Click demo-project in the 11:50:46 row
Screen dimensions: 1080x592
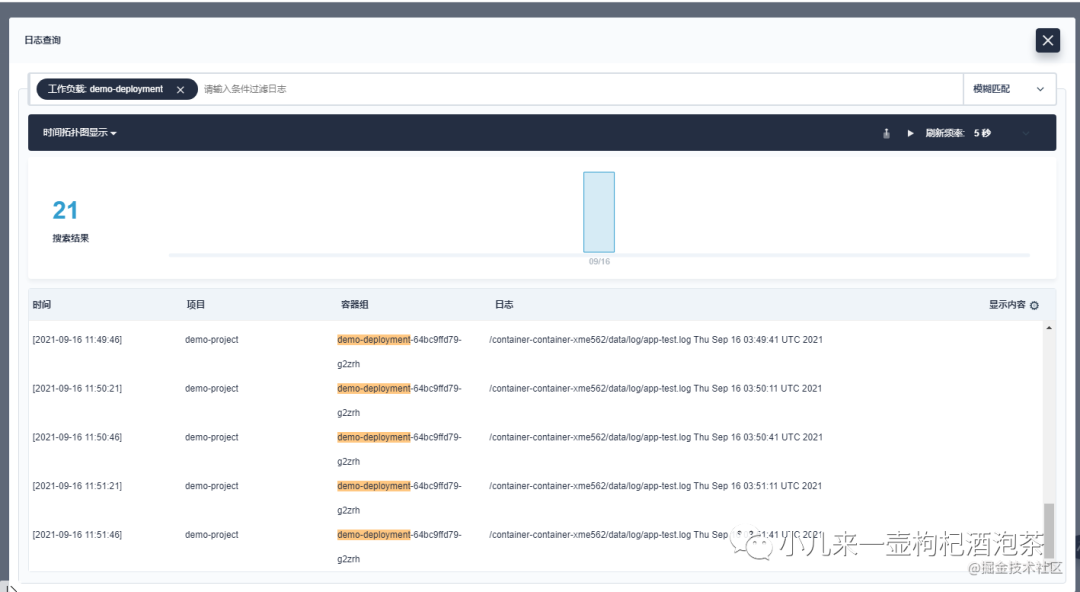(211, 438)
